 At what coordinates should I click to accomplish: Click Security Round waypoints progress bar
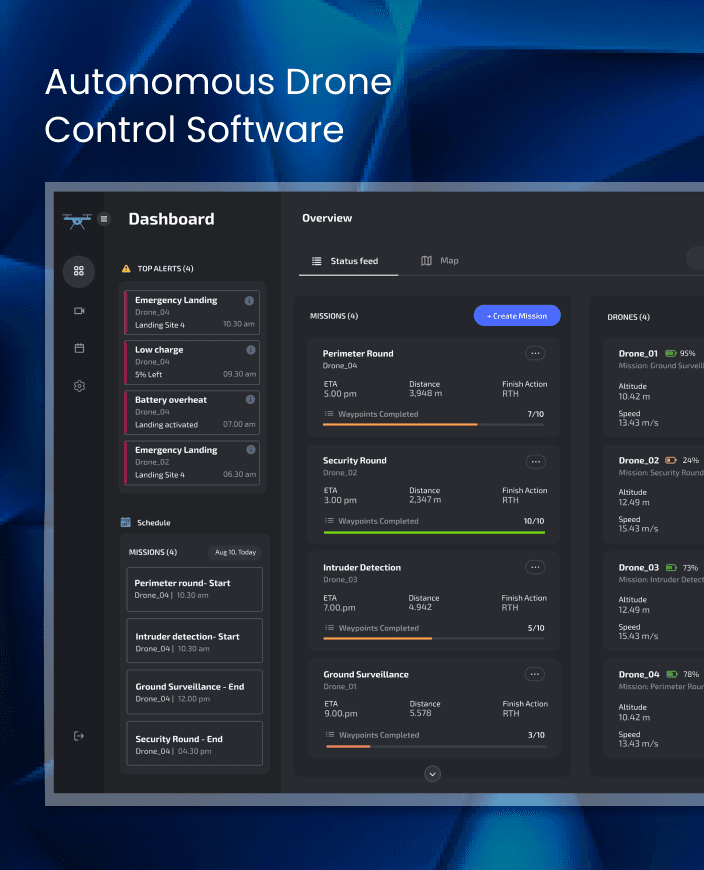click(x=434, y=532)
